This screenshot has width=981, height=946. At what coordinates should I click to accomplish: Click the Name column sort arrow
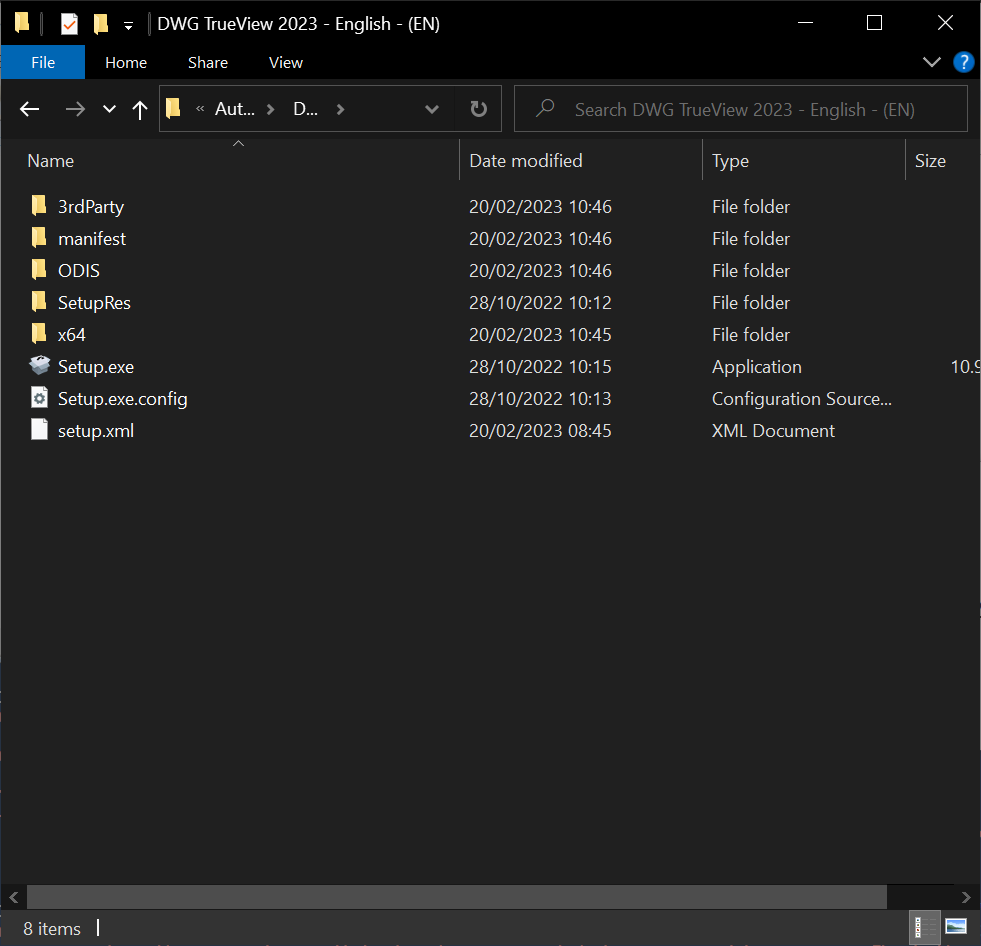click(238, 143)
